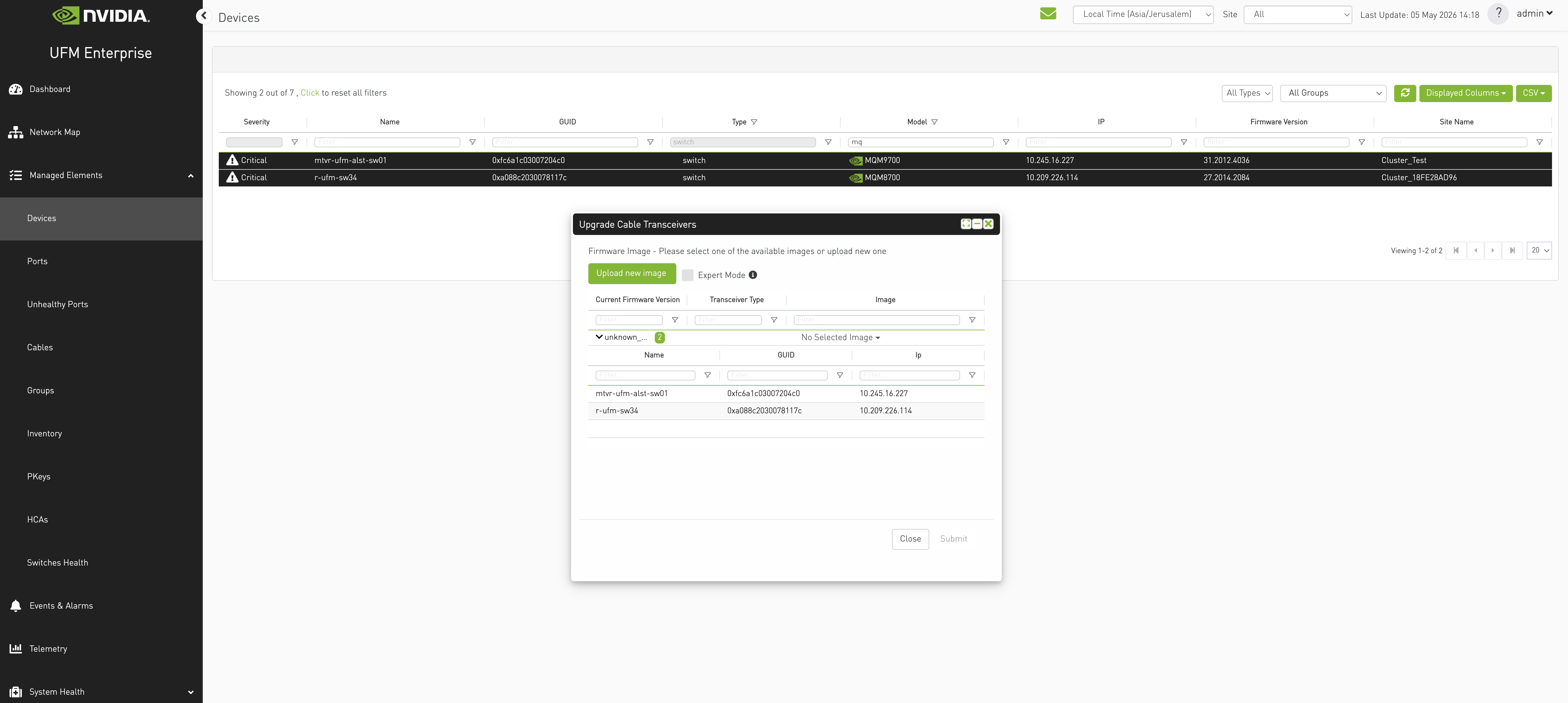This screenshot has height=703, width=1568.
Task: Click the dialog GUID filter field
Action: tap(777, 375)
